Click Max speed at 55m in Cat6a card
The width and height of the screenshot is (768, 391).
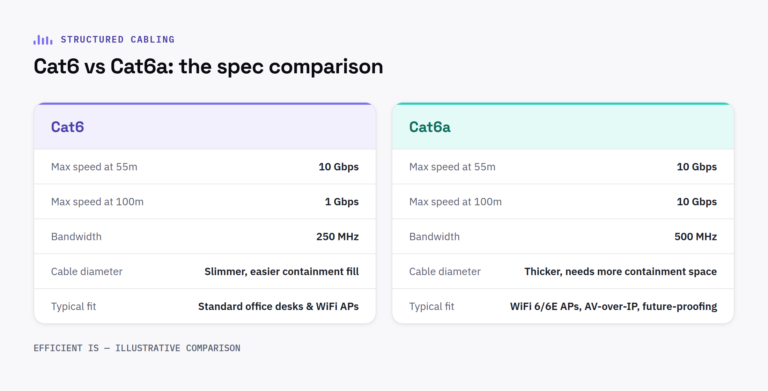[x=452, y=167]
